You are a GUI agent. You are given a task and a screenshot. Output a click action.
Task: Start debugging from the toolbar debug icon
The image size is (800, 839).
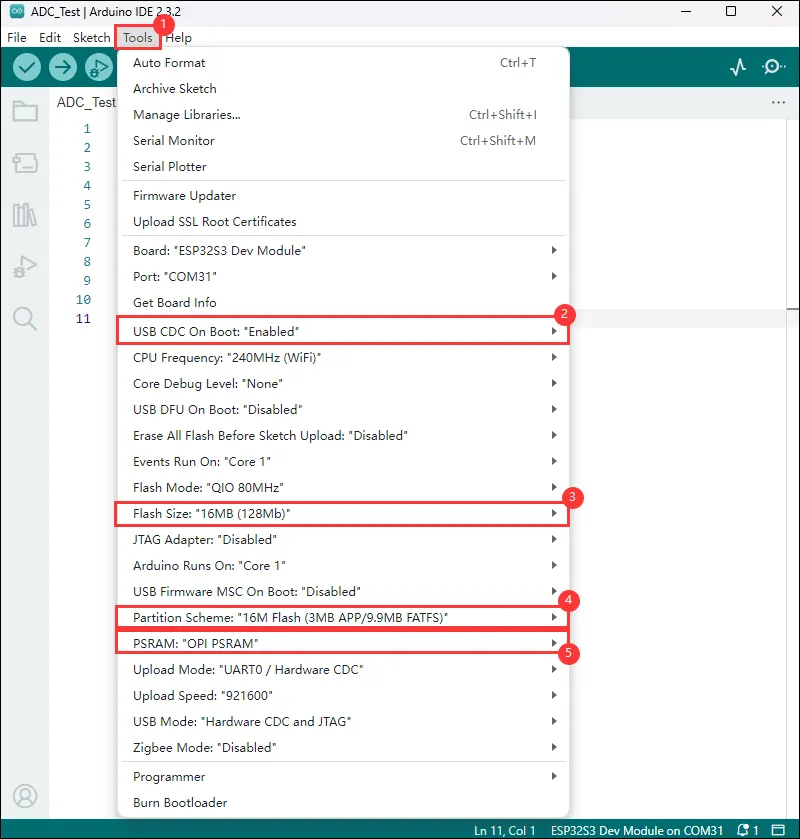98,67
